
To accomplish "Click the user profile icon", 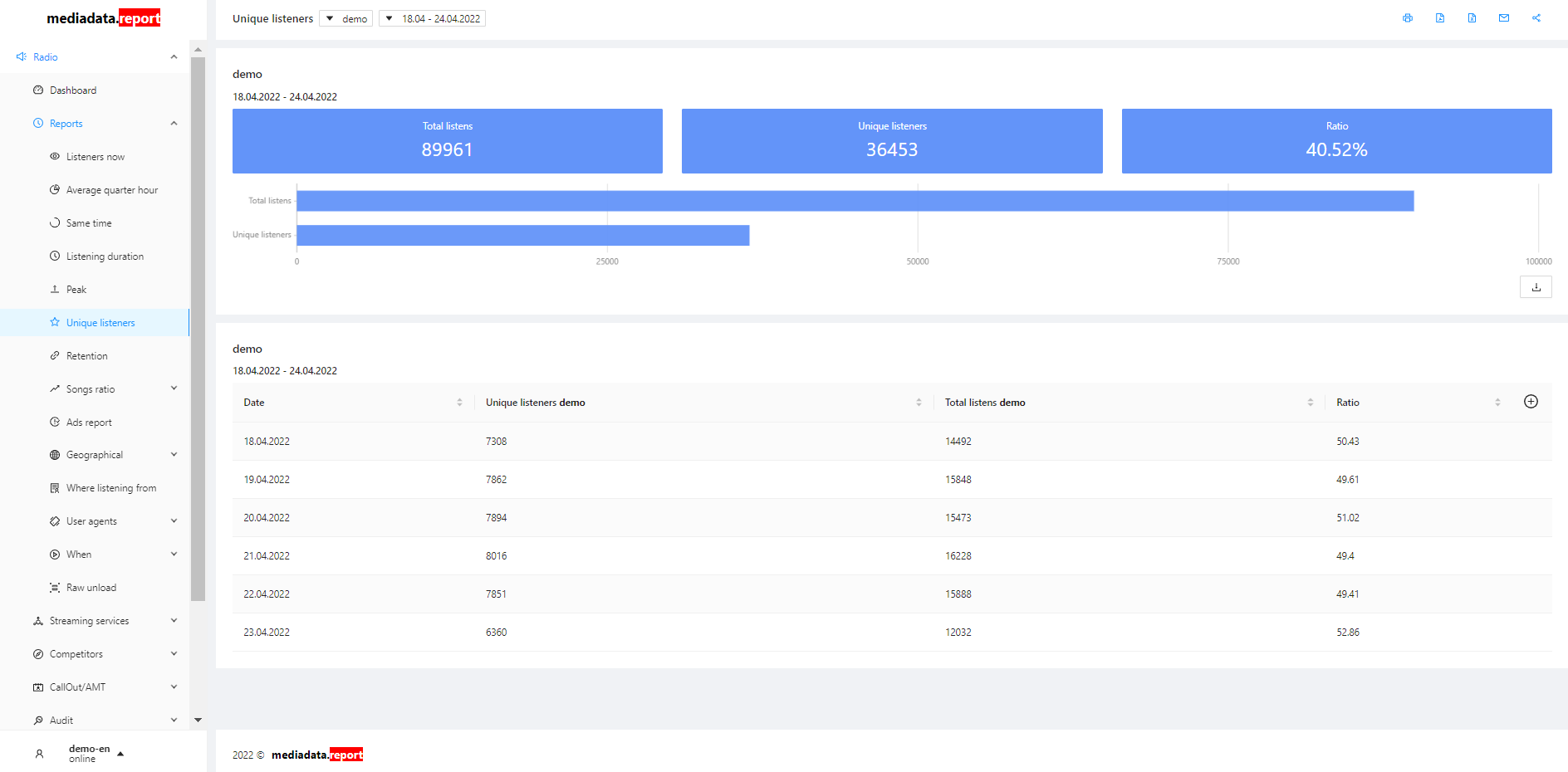I will click(x=39, y=754).
